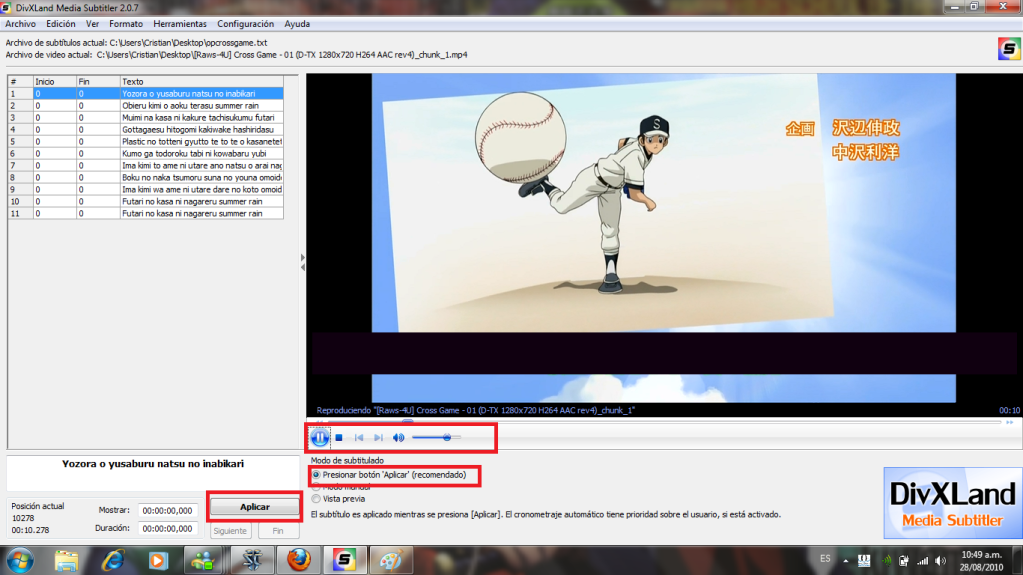This screenshot has height=575, width=1023.
Task: Adjust the volume slider
Action: 436,437
